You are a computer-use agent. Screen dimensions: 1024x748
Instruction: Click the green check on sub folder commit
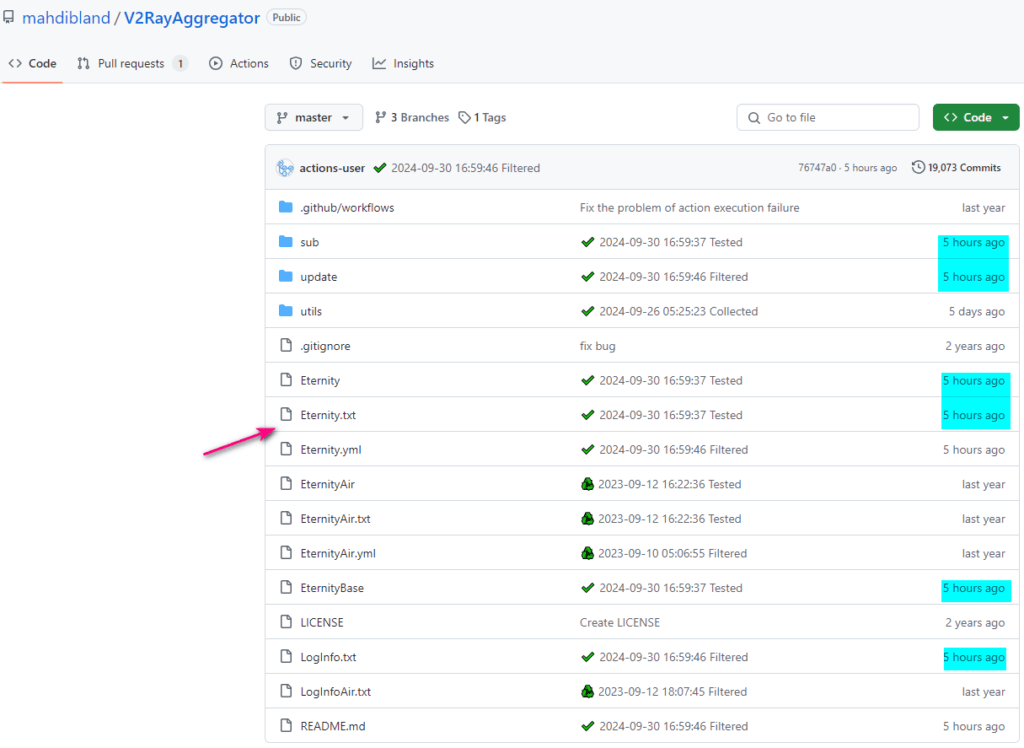pyautogui.click(x=588, y=242)
